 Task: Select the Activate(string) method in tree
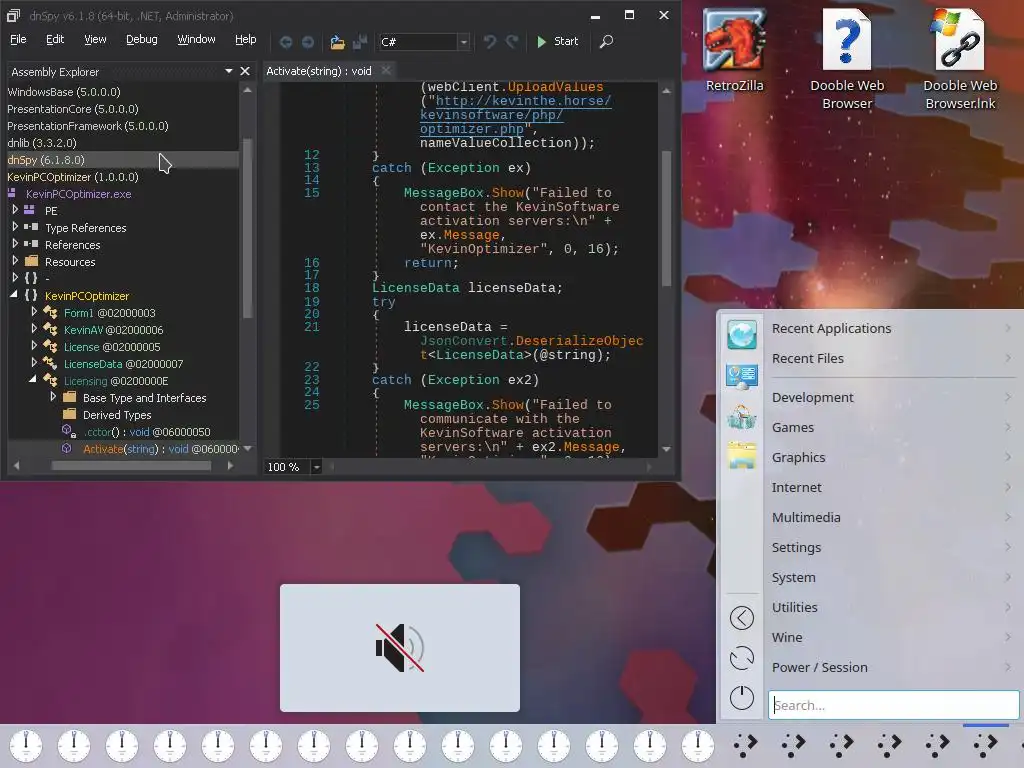click(161, 449)
